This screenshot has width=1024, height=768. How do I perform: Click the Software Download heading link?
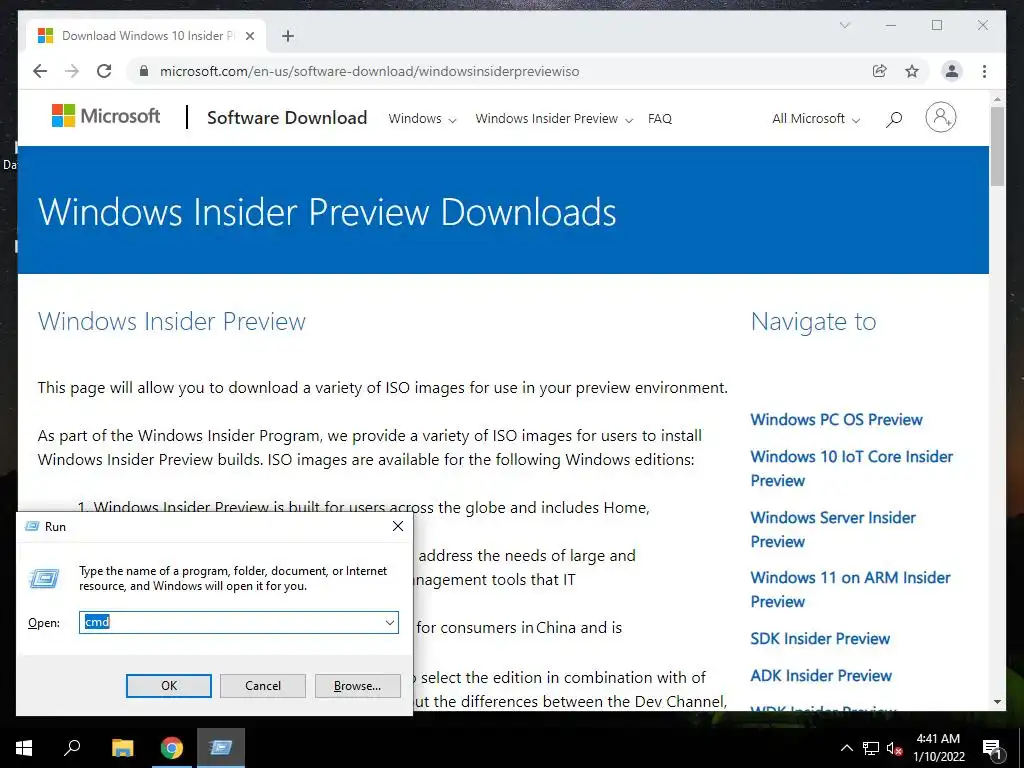pos(287,118)
